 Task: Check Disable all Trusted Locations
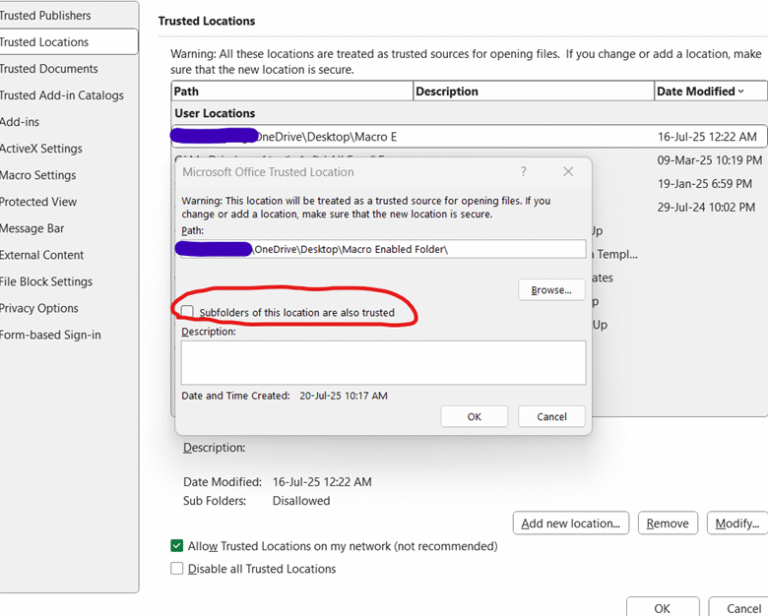(x=177, y=569)
